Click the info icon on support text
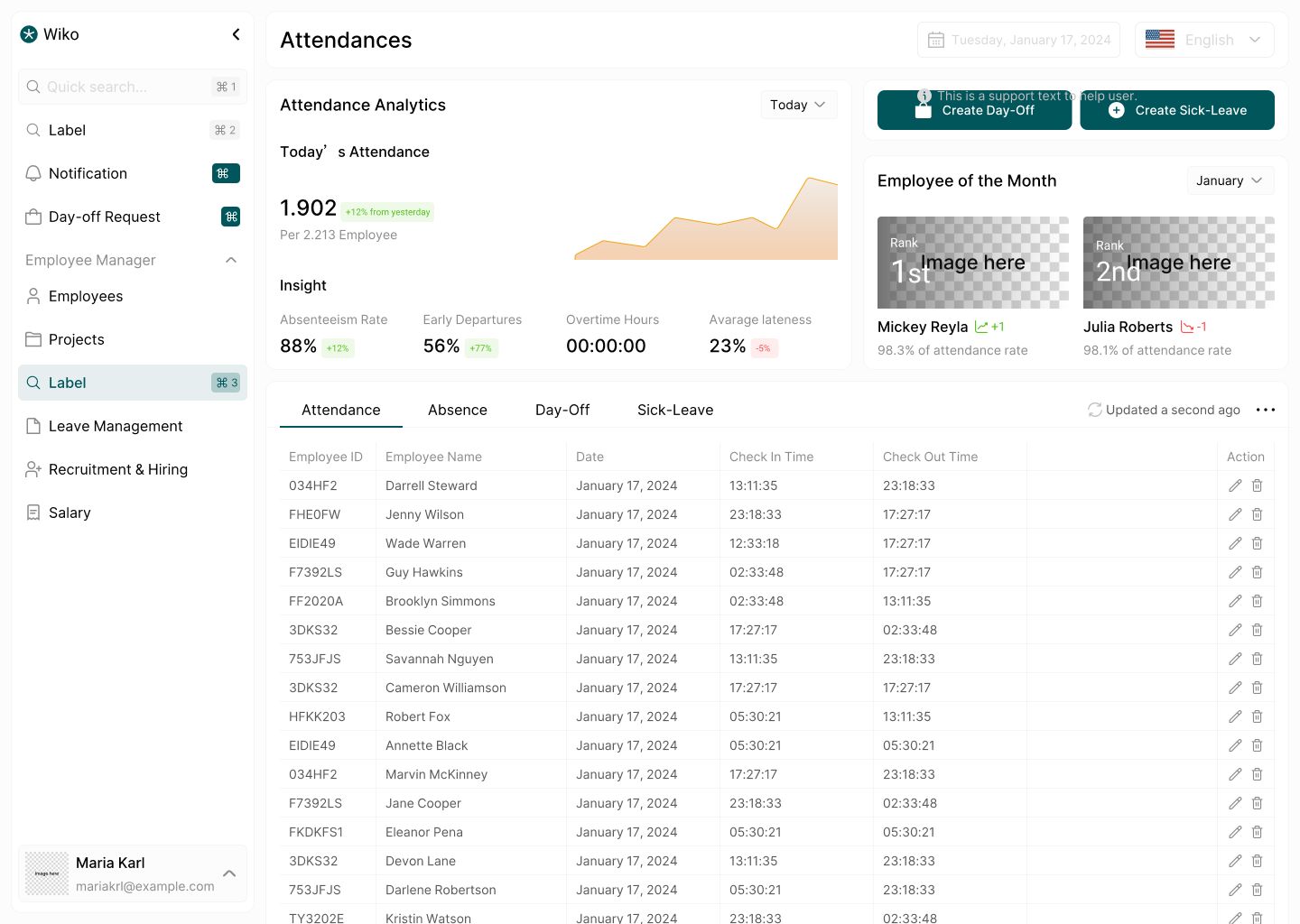 pos(924,96)
